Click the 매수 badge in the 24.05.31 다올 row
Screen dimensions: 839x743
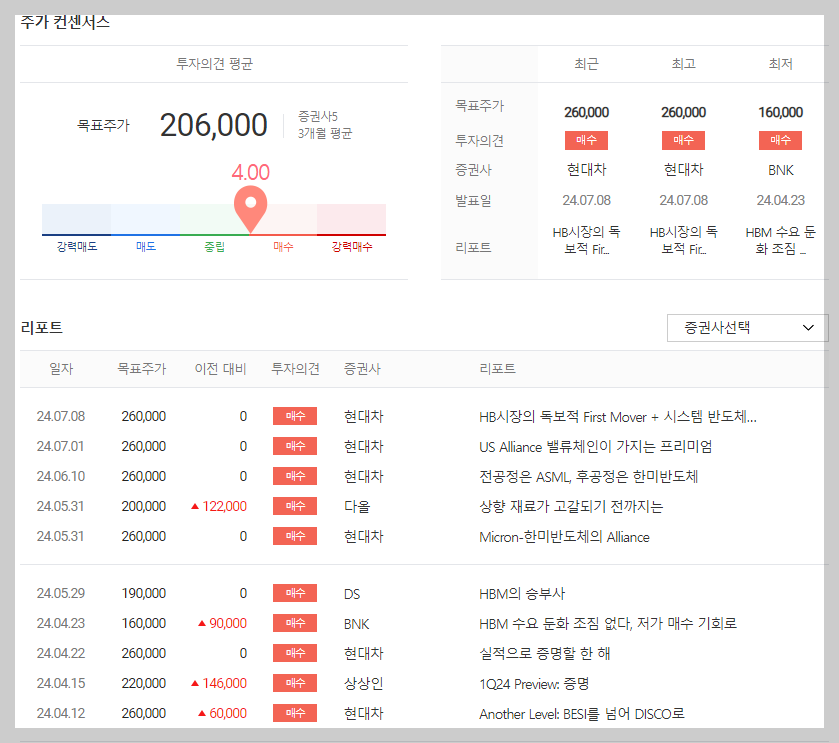[x=294, y=506]
